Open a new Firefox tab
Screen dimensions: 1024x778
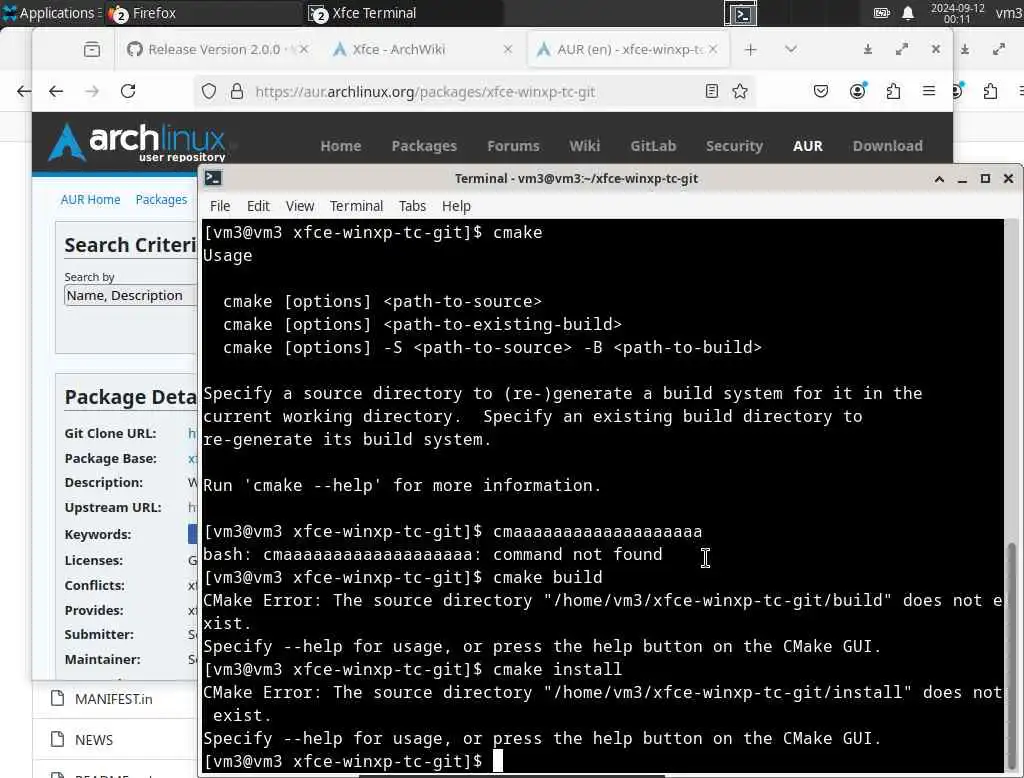click(x=750, y=50)
